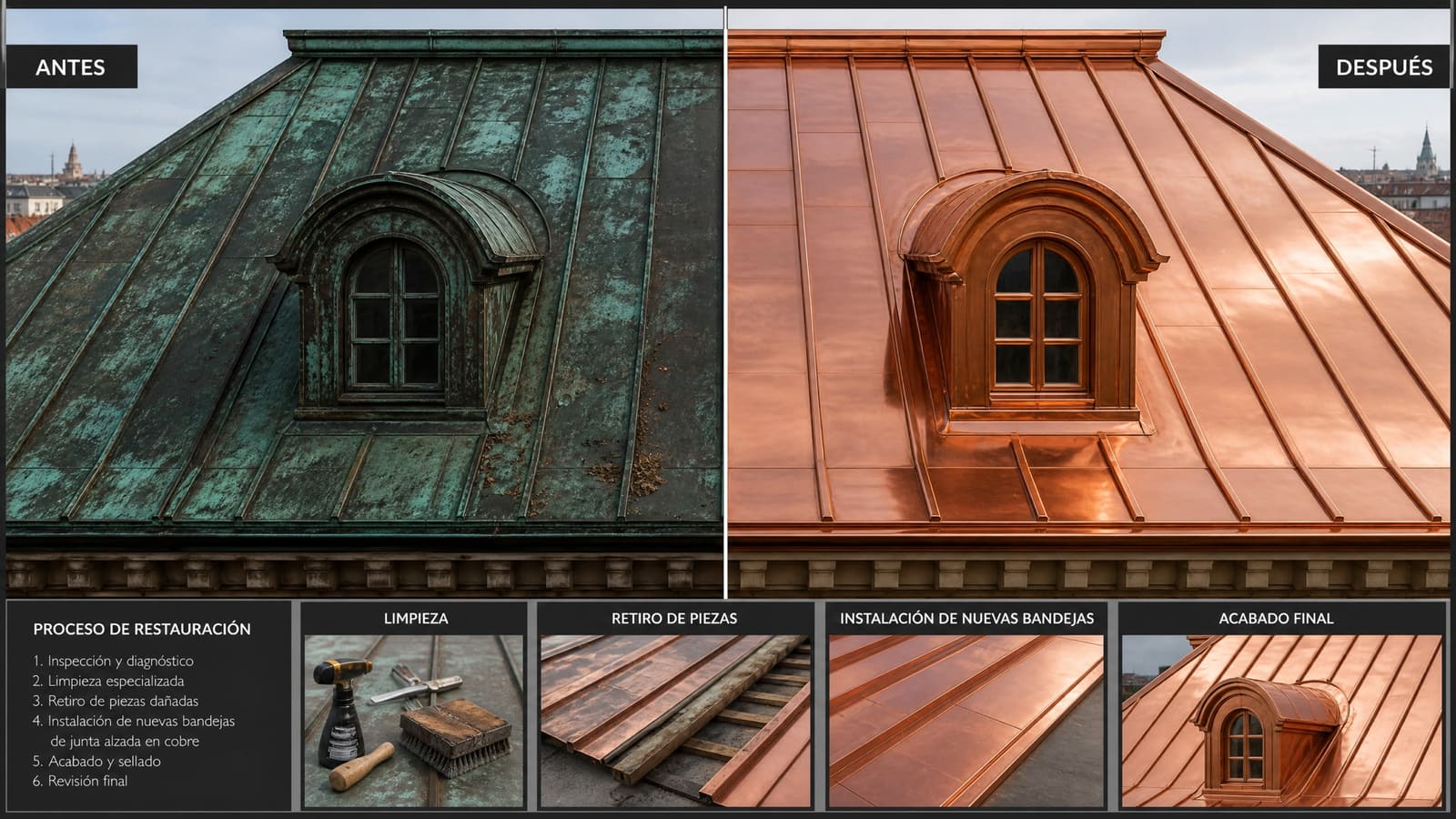
Task: Click the before/after vertical divider line
Action: (725, 302)
